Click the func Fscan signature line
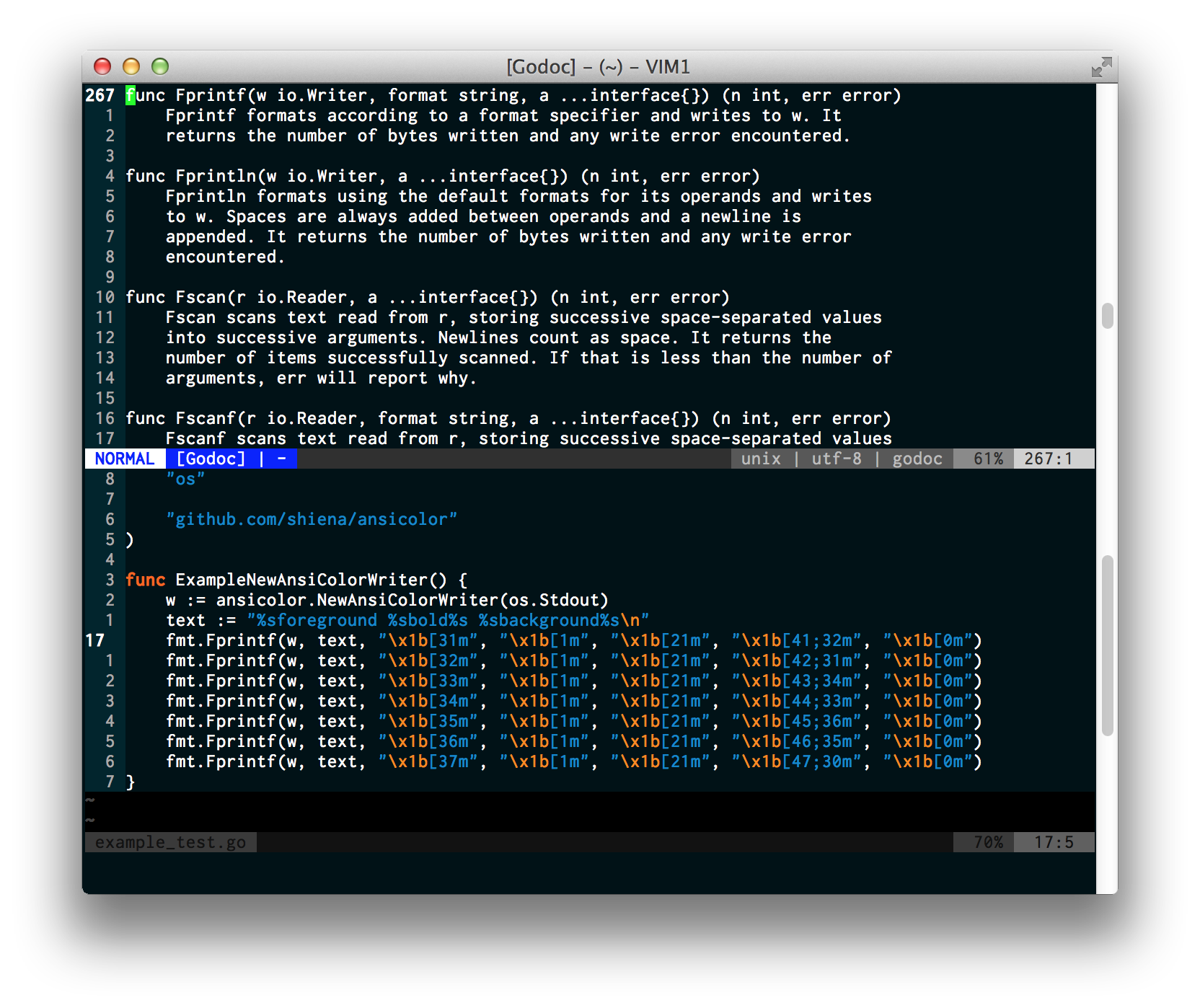1200x1008 pixels. click(428, 297)
